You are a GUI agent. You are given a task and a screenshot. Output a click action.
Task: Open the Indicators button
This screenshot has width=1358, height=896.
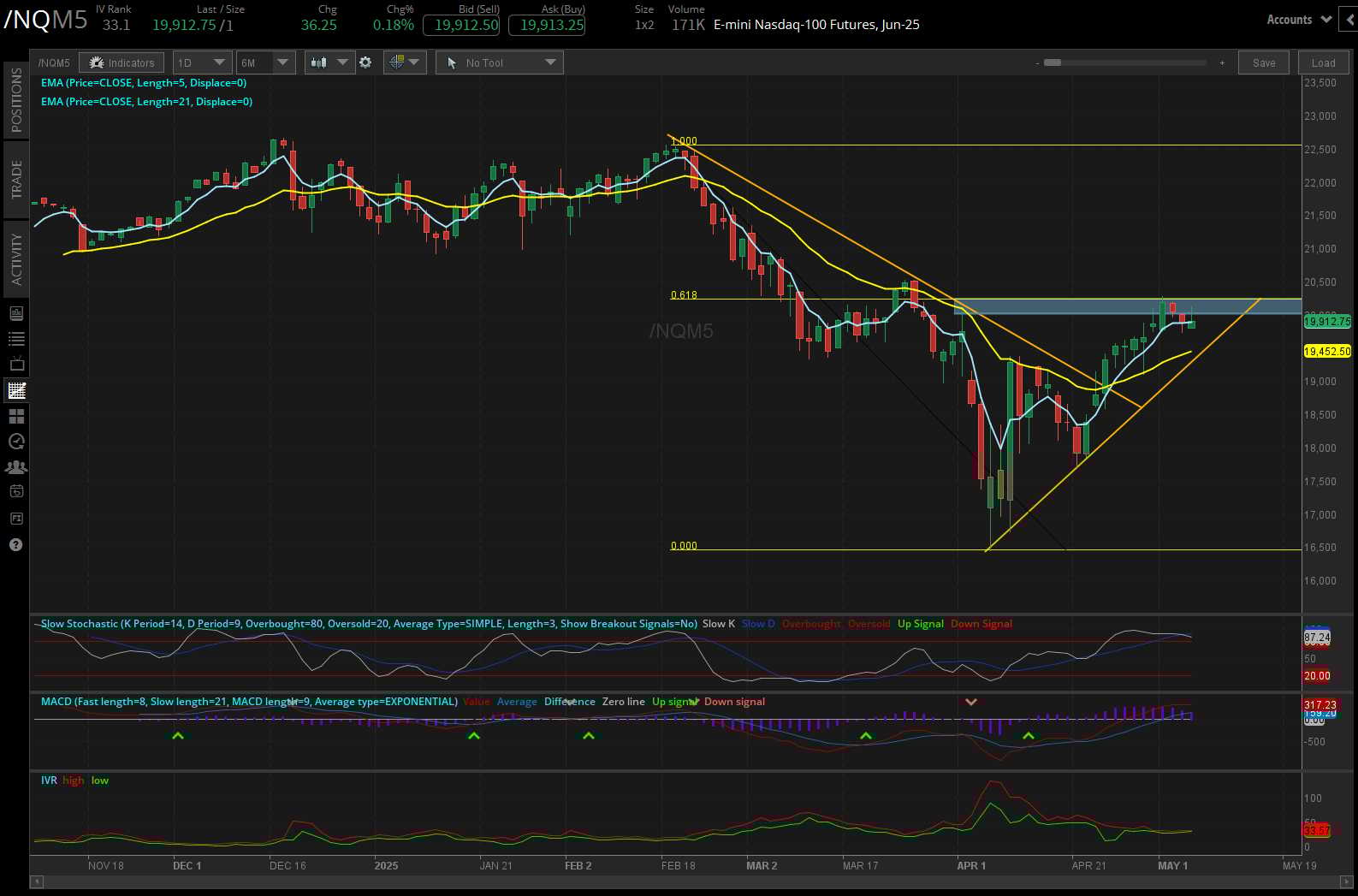click(122, 62)
